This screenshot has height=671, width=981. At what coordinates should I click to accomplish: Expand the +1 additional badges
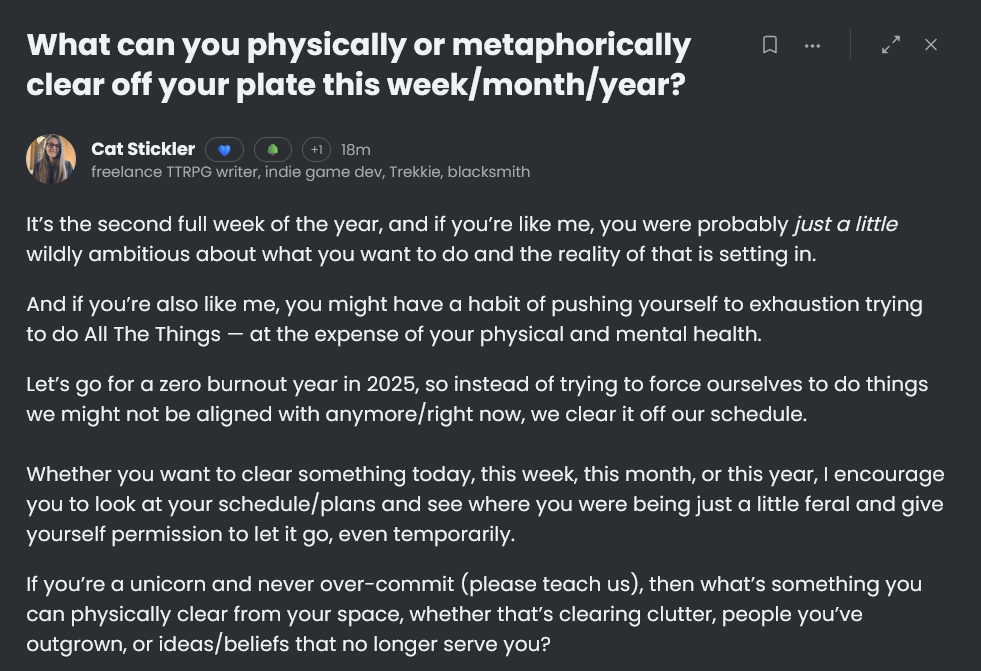[316, 150]
